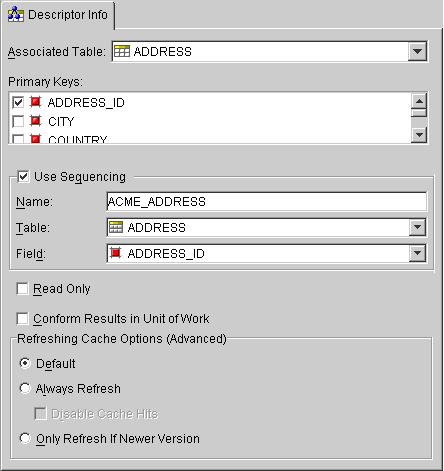The image size is (444, 471).
Task: Click the red field icon beside CITY
Action: pyautogui.click(x=35, y=121)
